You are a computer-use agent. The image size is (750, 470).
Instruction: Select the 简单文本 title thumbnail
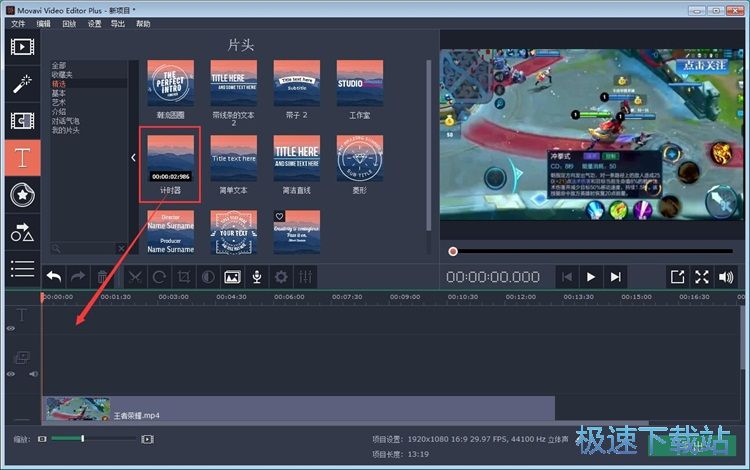point(234,158)
